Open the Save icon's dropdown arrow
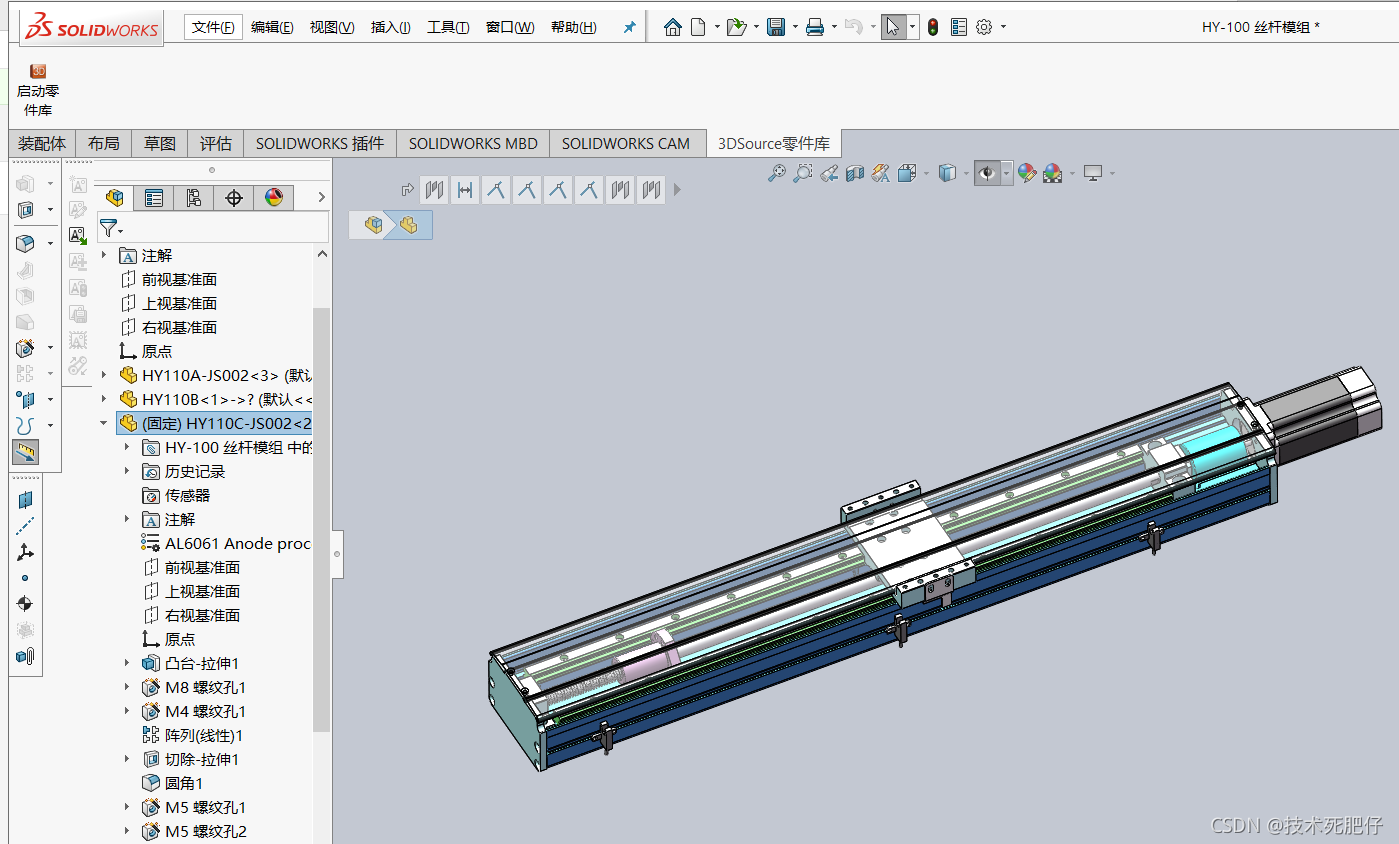The image size is (1399, 844). (x=795, y=27)
